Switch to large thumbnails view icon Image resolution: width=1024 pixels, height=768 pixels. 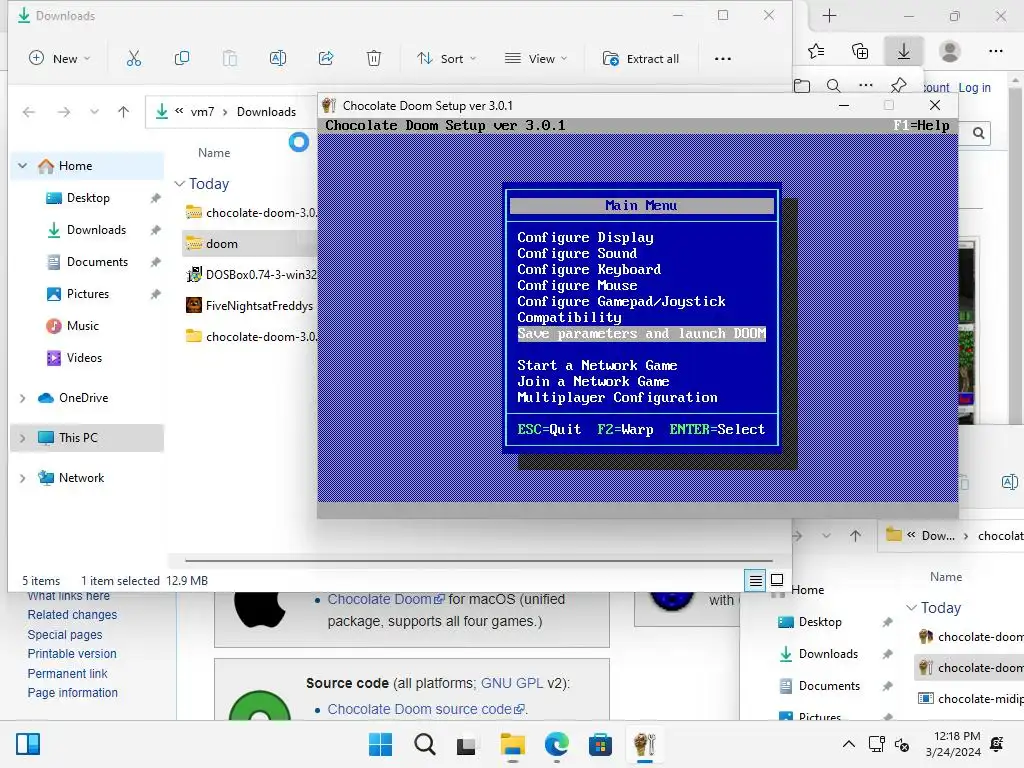point(777,580)
